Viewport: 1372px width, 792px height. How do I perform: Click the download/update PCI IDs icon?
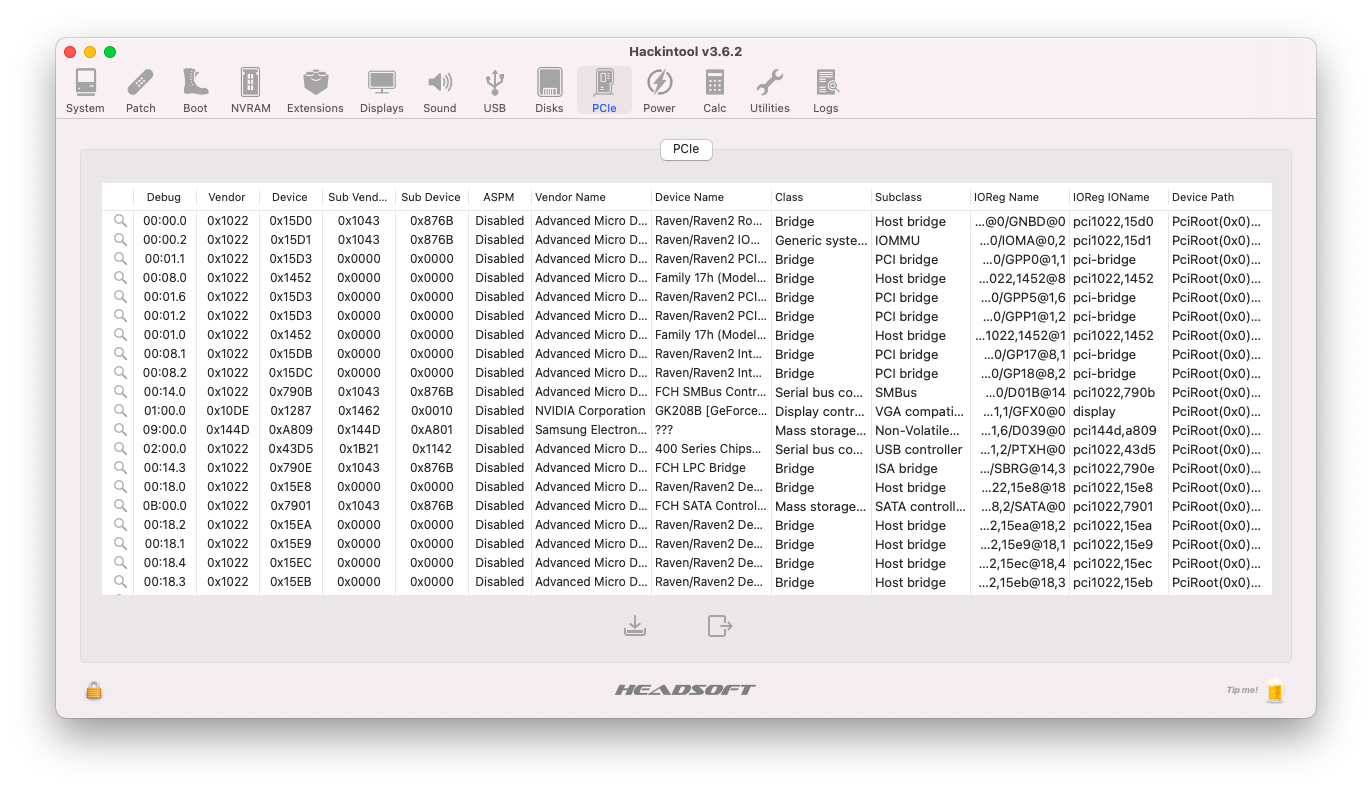click(x=635, y=626)
